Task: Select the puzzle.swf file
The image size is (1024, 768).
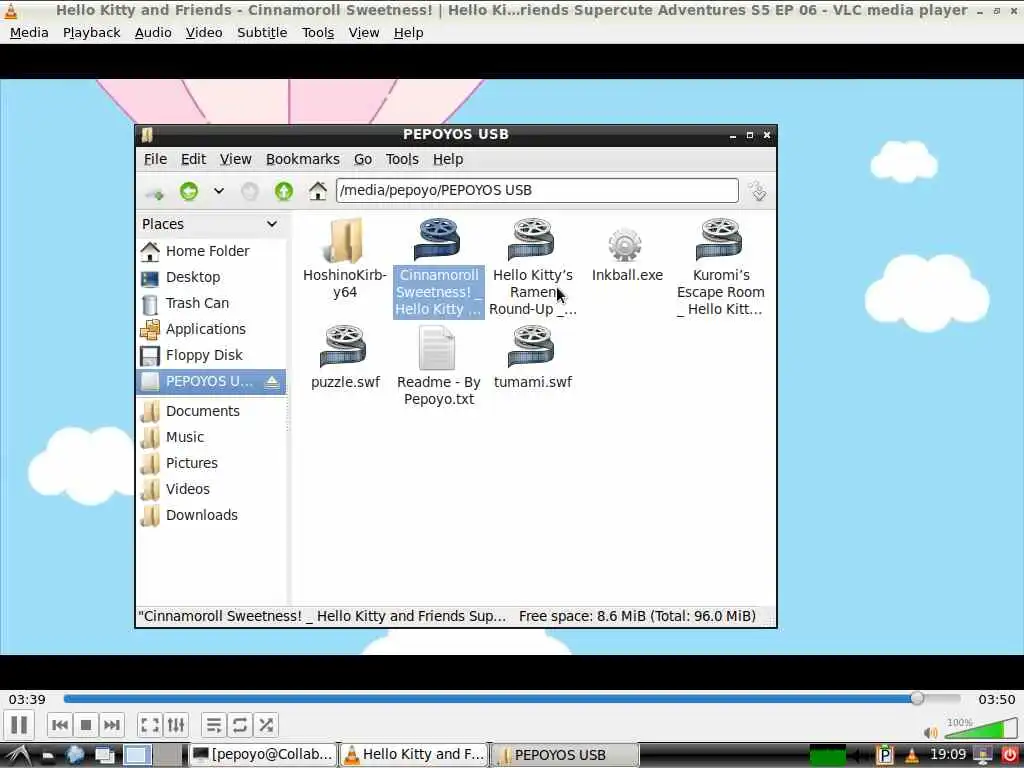Action: pyautogui.click(x=345, y=358)
